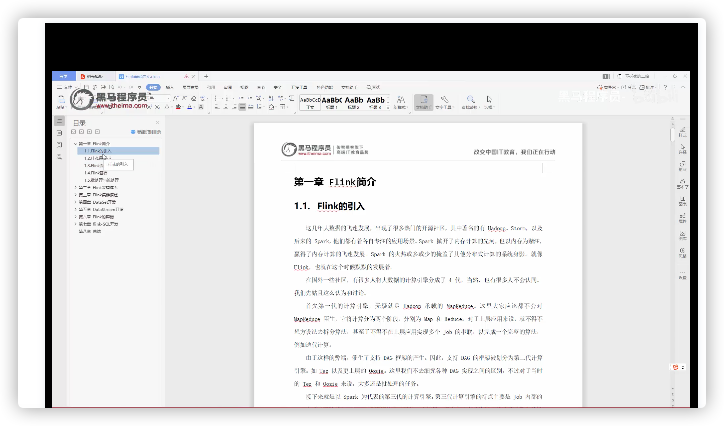Image resolution: width=724 pixels, height=426 pixels.
Task: Click the third icon in left sidebar
Action: point(60,145)
